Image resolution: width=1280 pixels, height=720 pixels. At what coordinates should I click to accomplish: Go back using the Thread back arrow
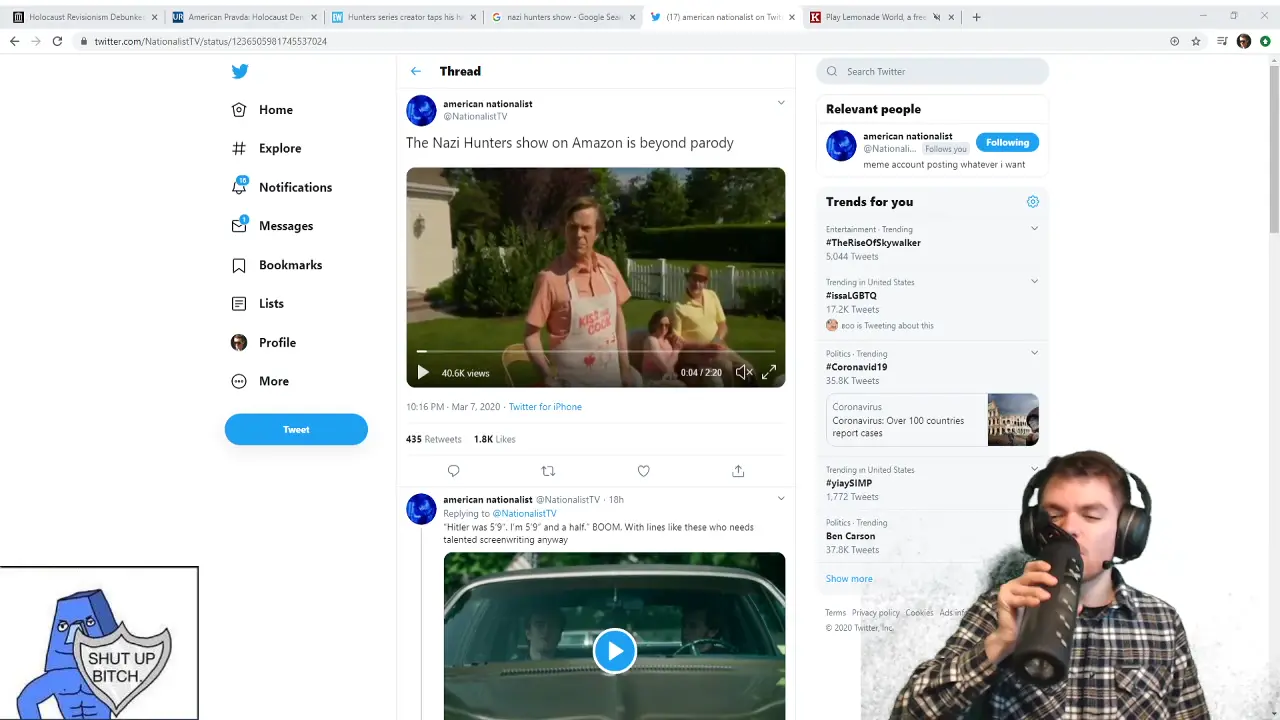(x=416, y=71)
